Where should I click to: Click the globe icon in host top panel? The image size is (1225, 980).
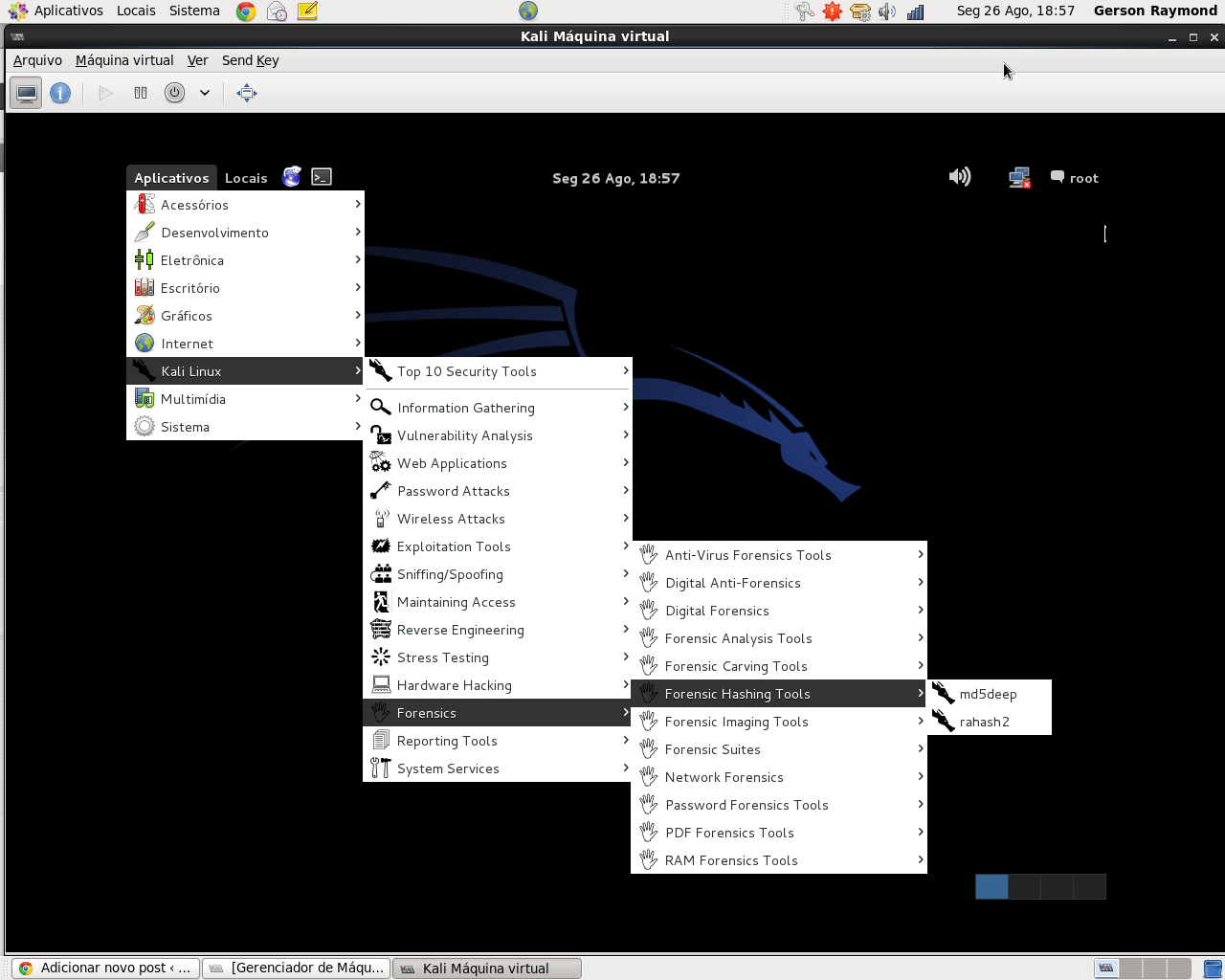pyautogui.click(x=528, y=11)
